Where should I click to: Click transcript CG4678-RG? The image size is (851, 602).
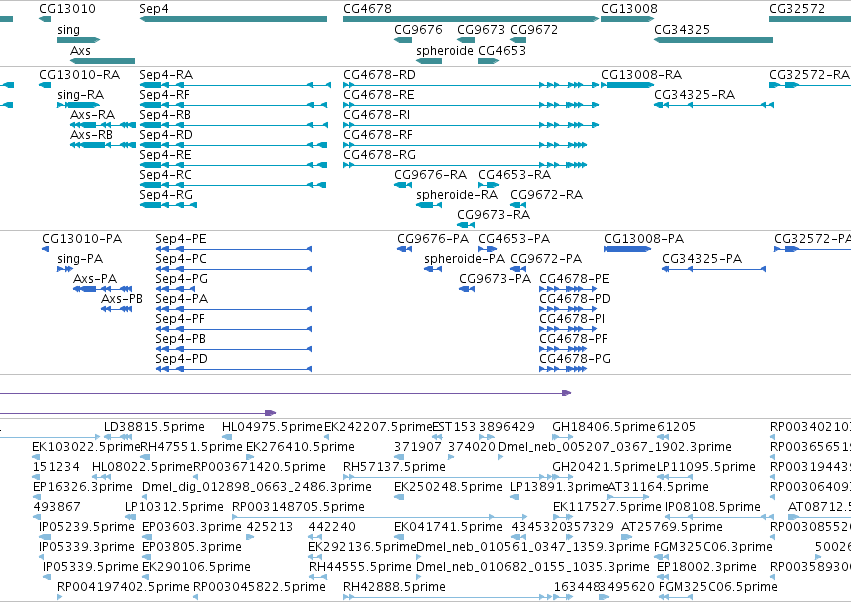[x=465, y=165]
